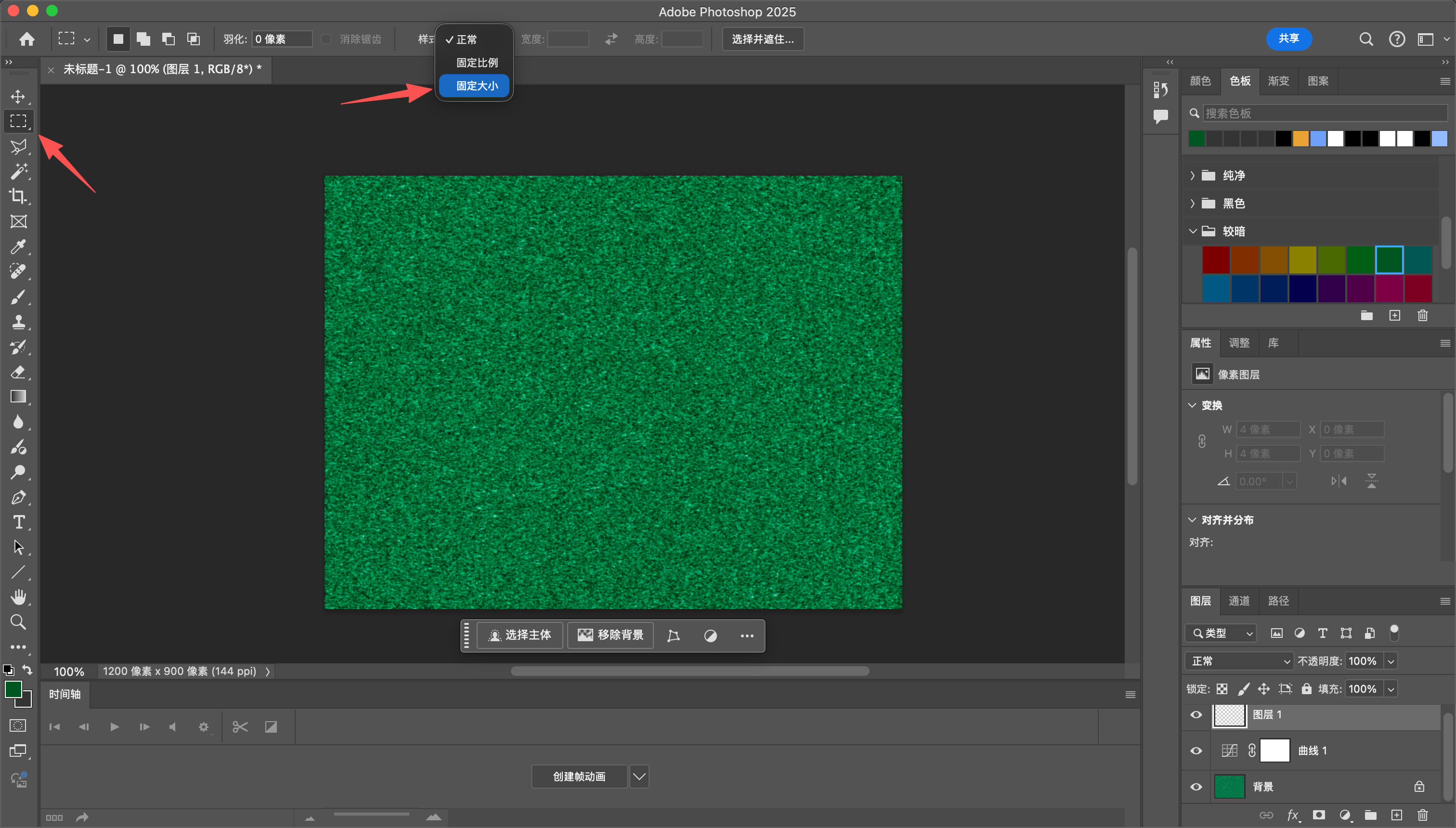Select the Zoom tool
The width and height of the screenshot is (1456, 828).
tap(18, 622)
